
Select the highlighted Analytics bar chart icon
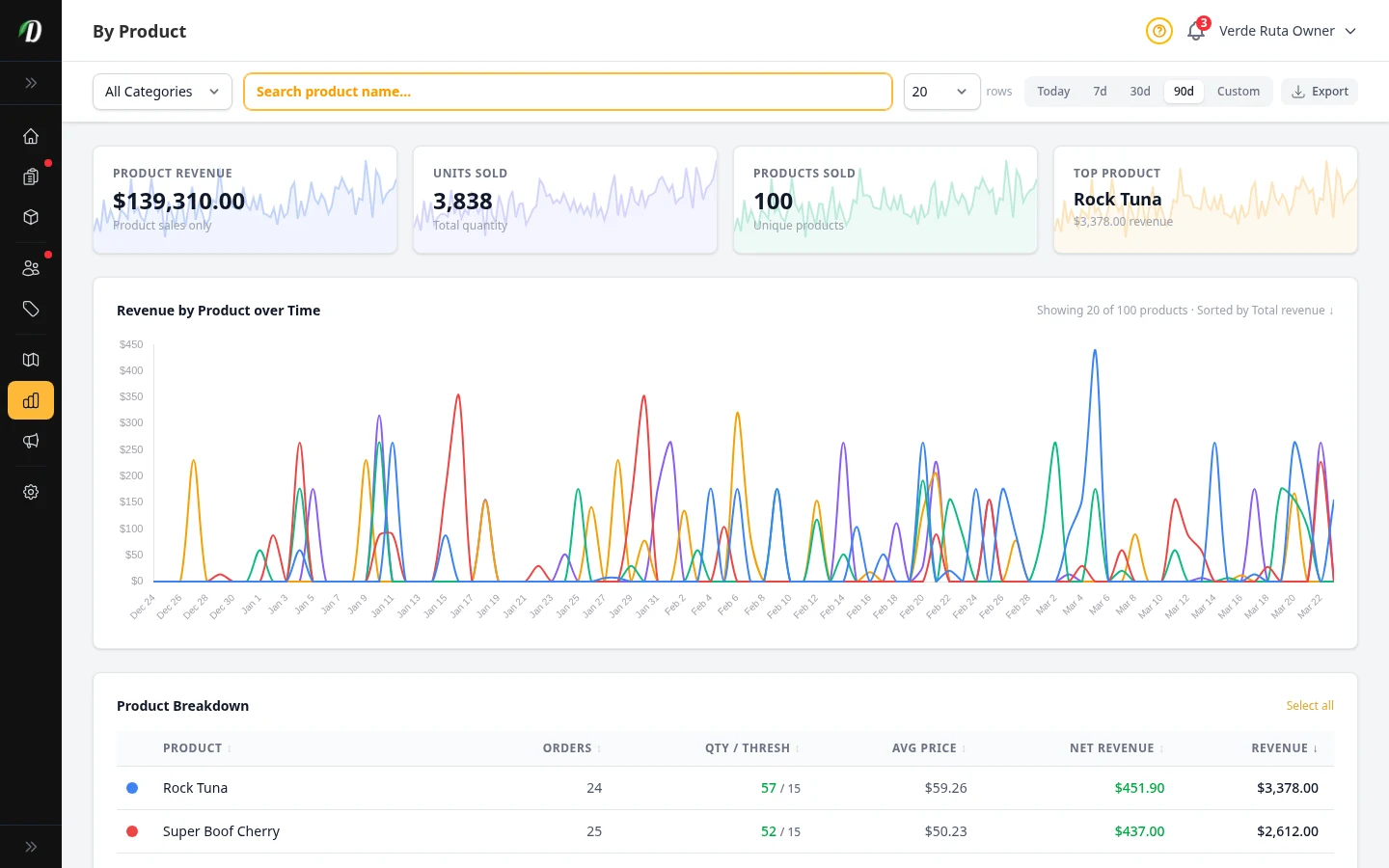tap(31, 400)
